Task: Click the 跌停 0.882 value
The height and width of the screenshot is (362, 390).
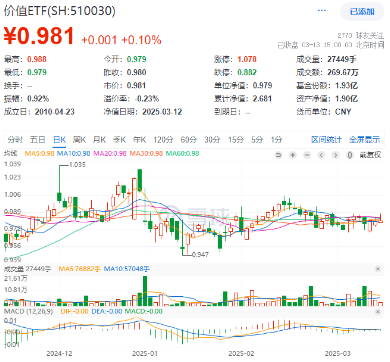Action: point(247,72)
